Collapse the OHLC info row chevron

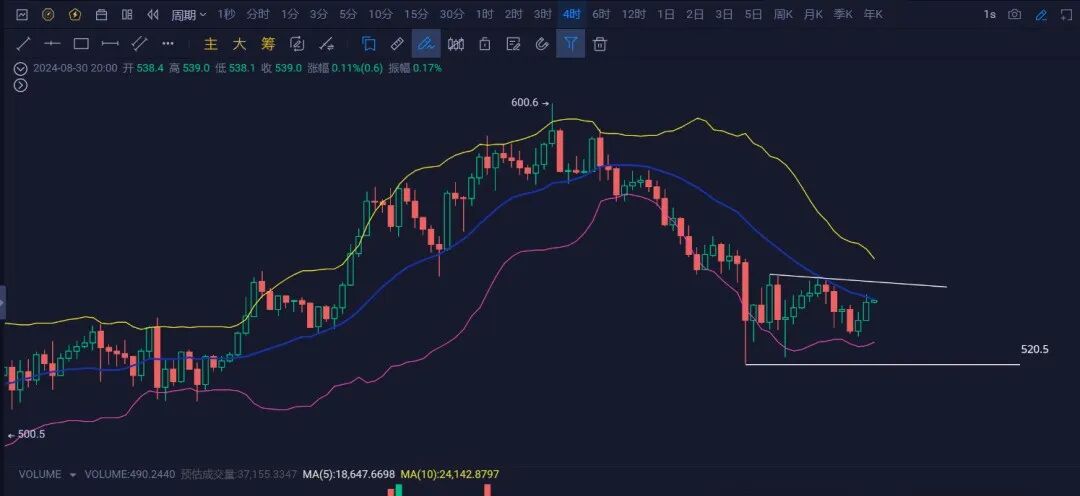pos(21,68)
